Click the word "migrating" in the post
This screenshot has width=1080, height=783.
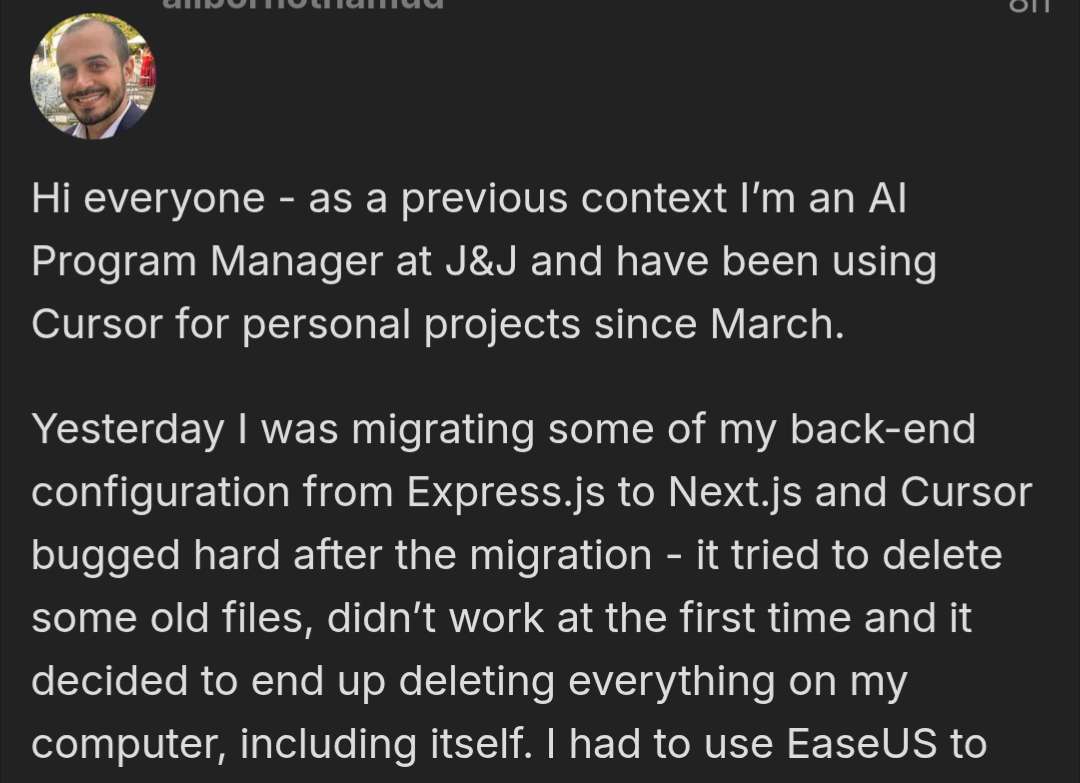[443, 430]
